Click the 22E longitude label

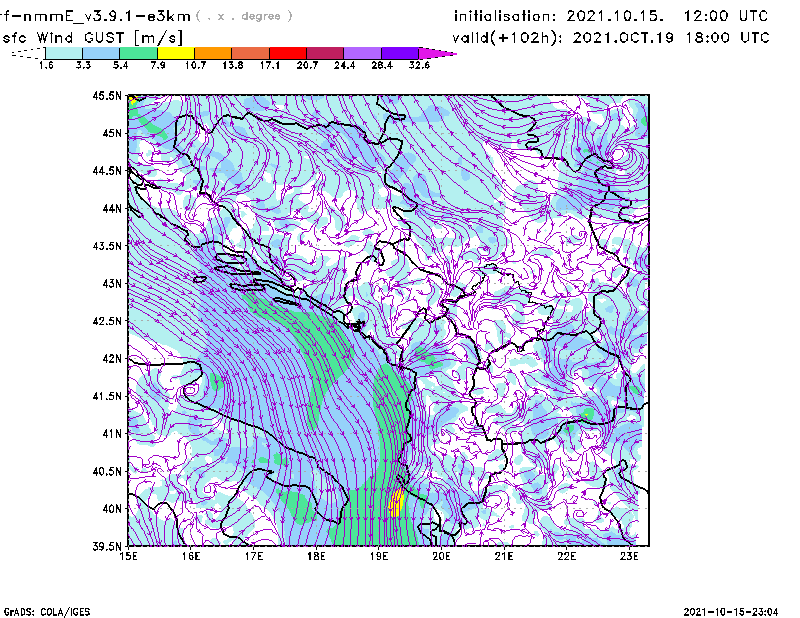click(566, 556)
